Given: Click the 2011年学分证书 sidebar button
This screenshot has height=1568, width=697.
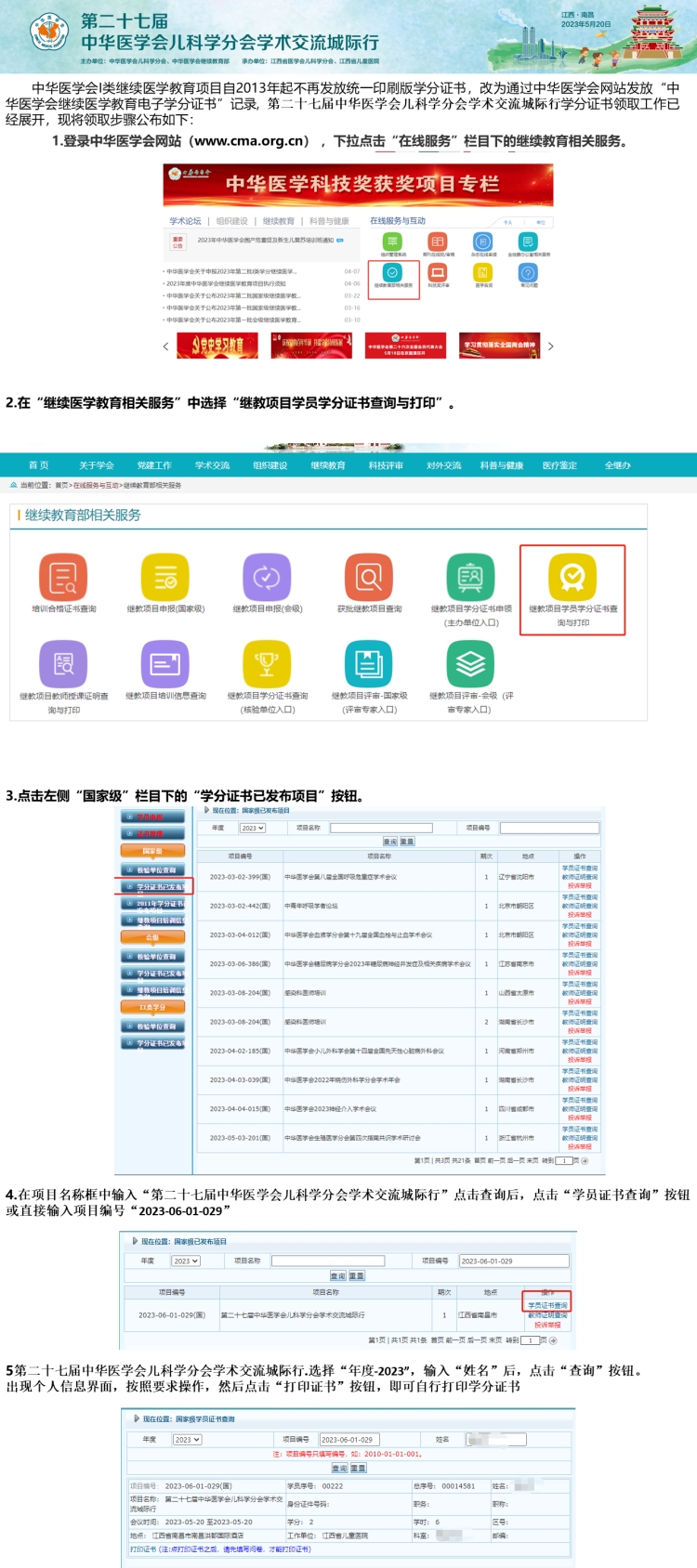Looking at the screenshot, I should (x=154, y=903).
